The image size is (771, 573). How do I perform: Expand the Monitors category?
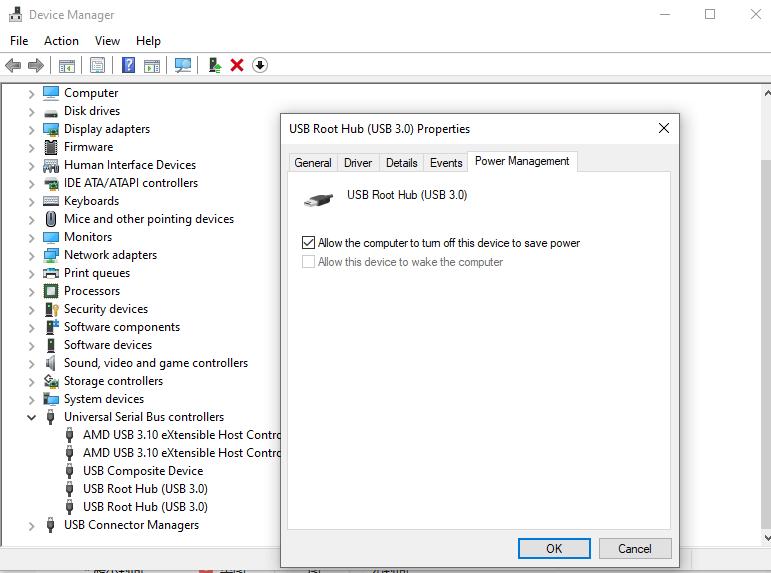click(31, 238)
